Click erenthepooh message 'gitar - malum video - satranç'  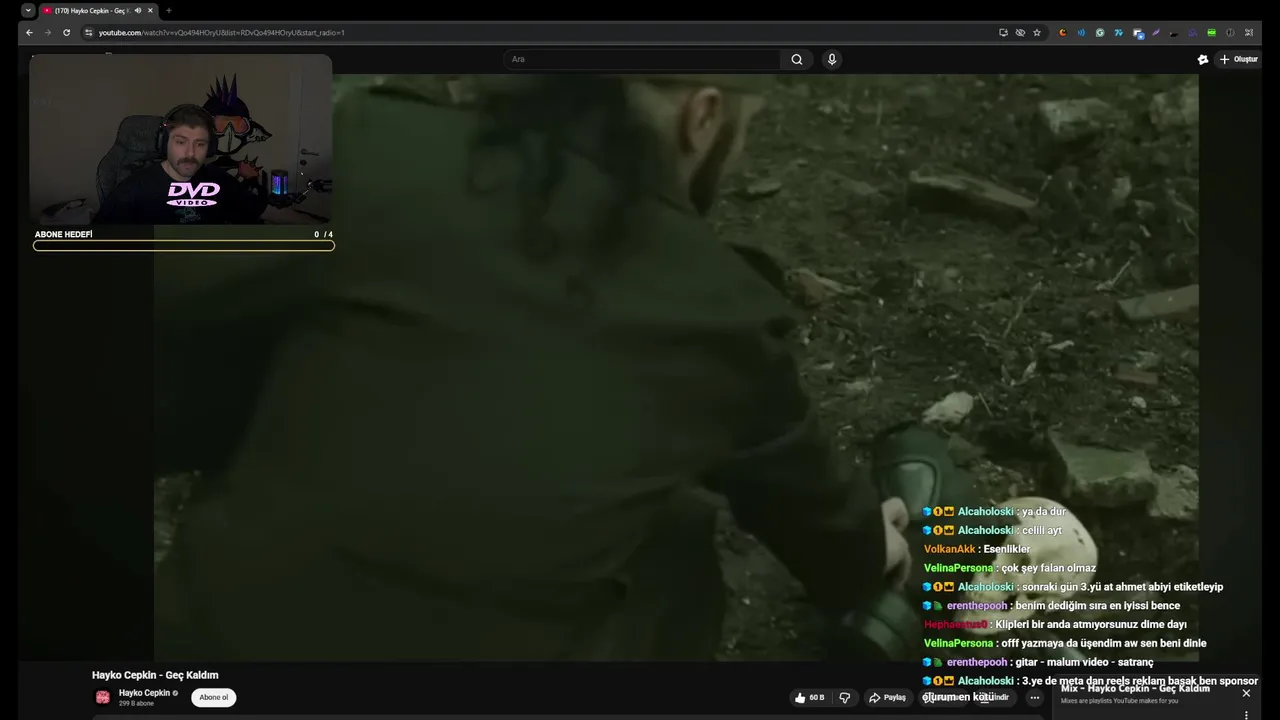tap(1038, 662)
